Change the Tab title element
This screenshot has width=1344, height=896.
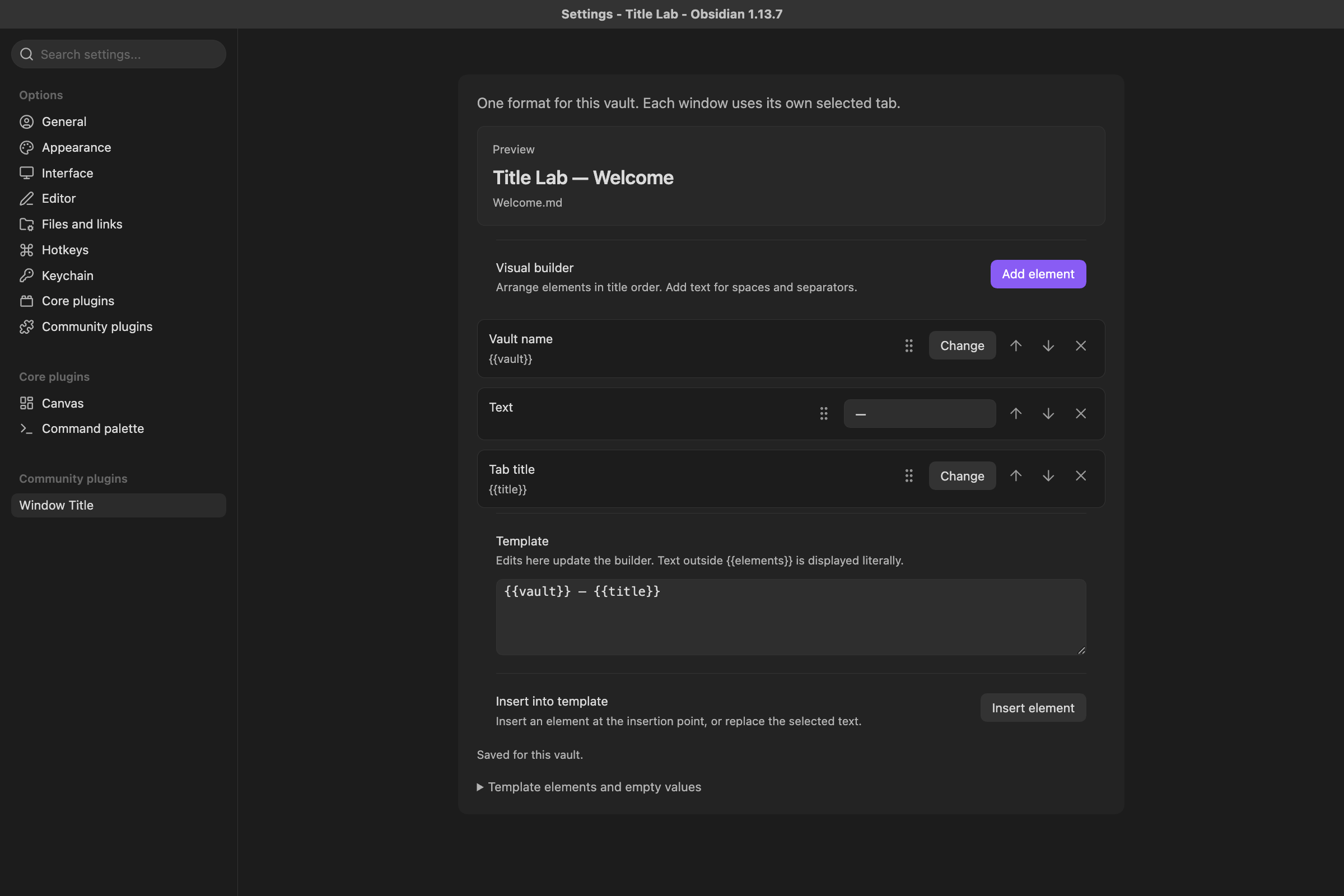[x=962, y=476]
